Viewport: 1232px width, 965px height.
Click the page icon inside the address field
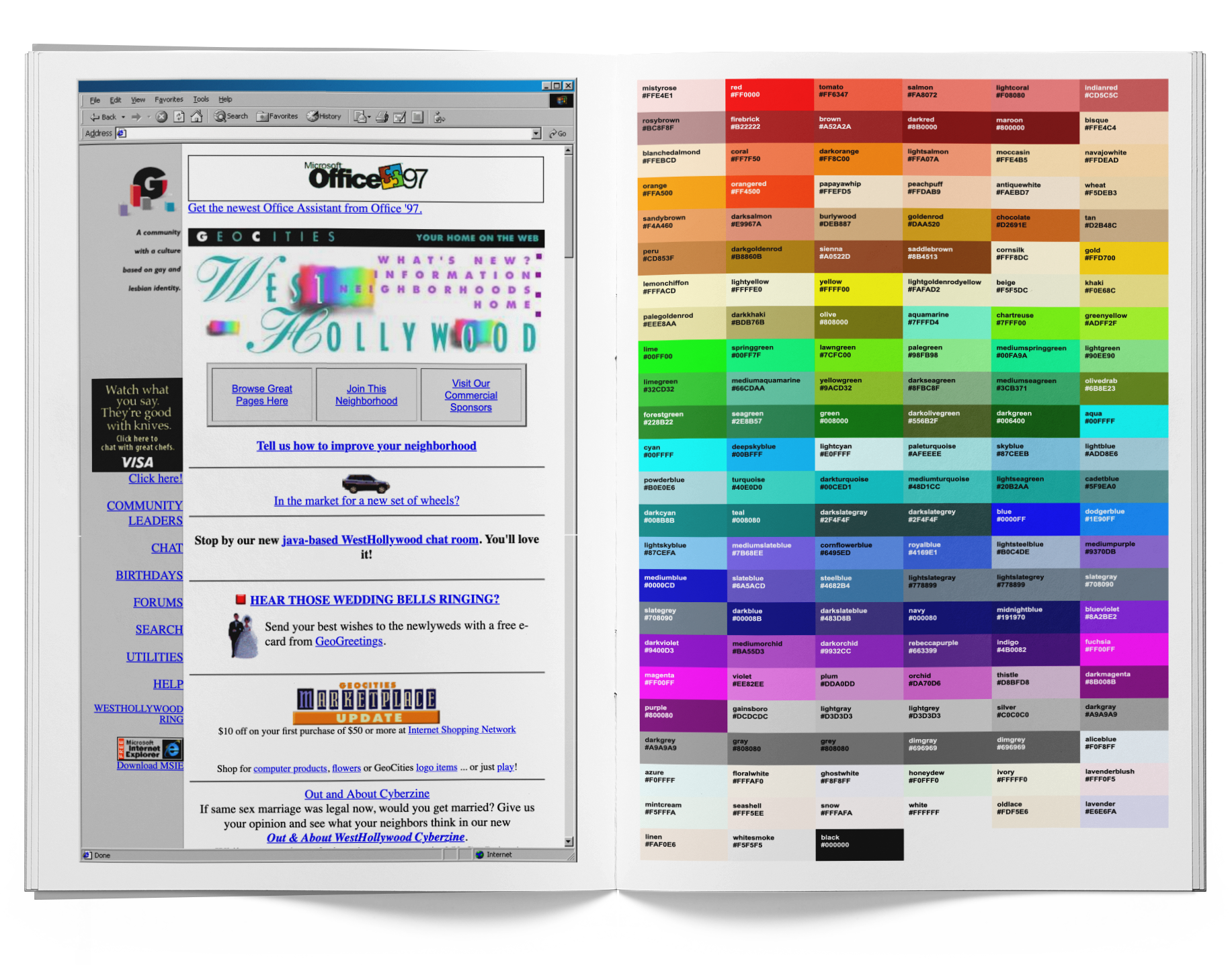click(x=122, y=133)
